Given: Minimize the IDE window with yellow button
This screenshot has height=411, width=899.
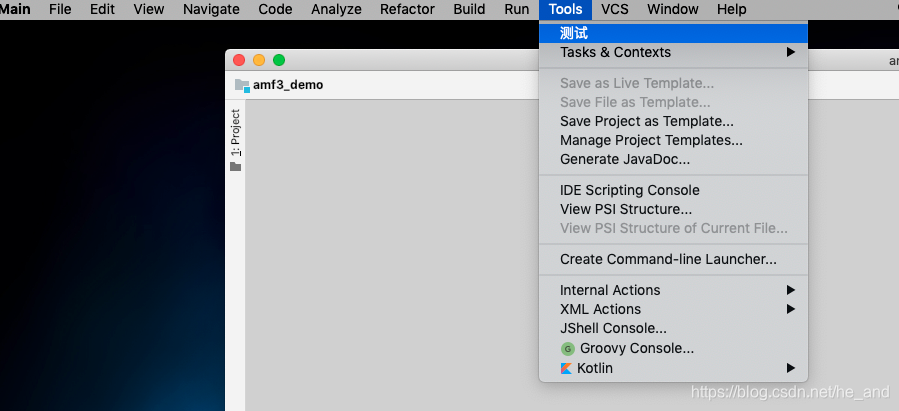Looking at the screenshot, I should (x=259, y=60).
